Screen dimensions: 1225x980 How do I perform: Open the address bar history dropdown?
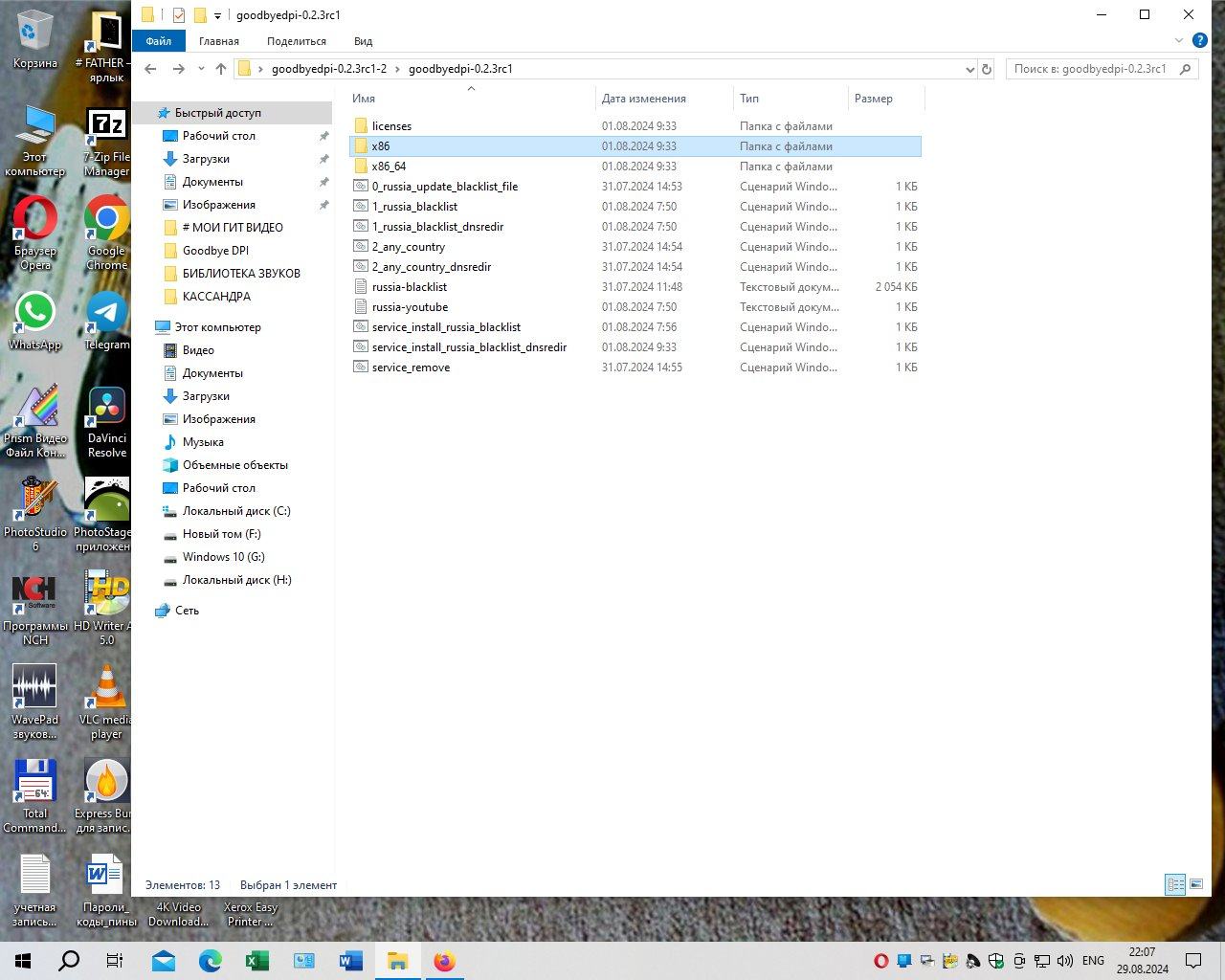point(969,69)
